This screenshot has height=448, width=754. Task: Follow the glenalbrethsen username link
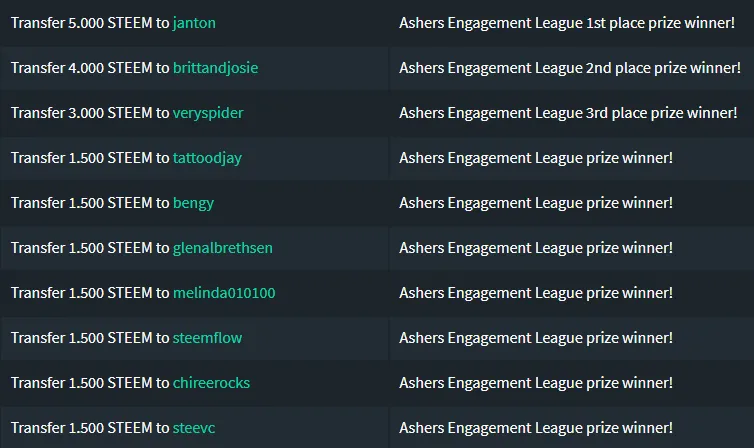pos(223,248)
